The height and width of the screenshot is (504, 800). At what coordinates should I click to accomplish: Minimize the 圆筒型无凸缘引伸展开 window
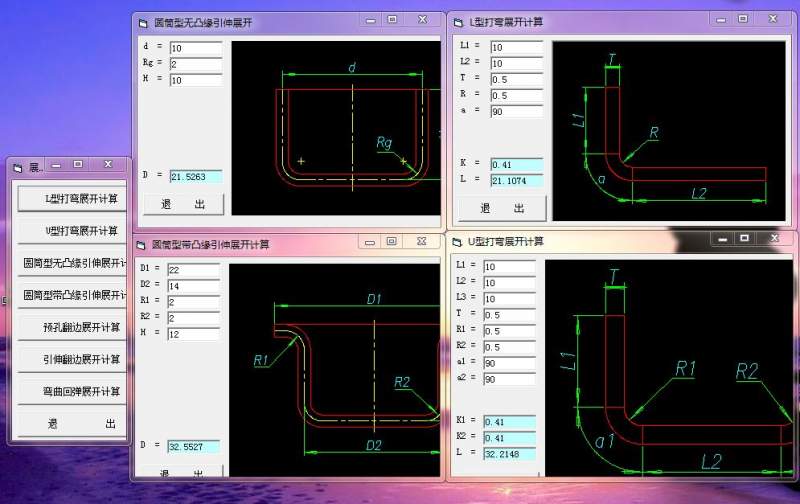[x=371, y=20]
